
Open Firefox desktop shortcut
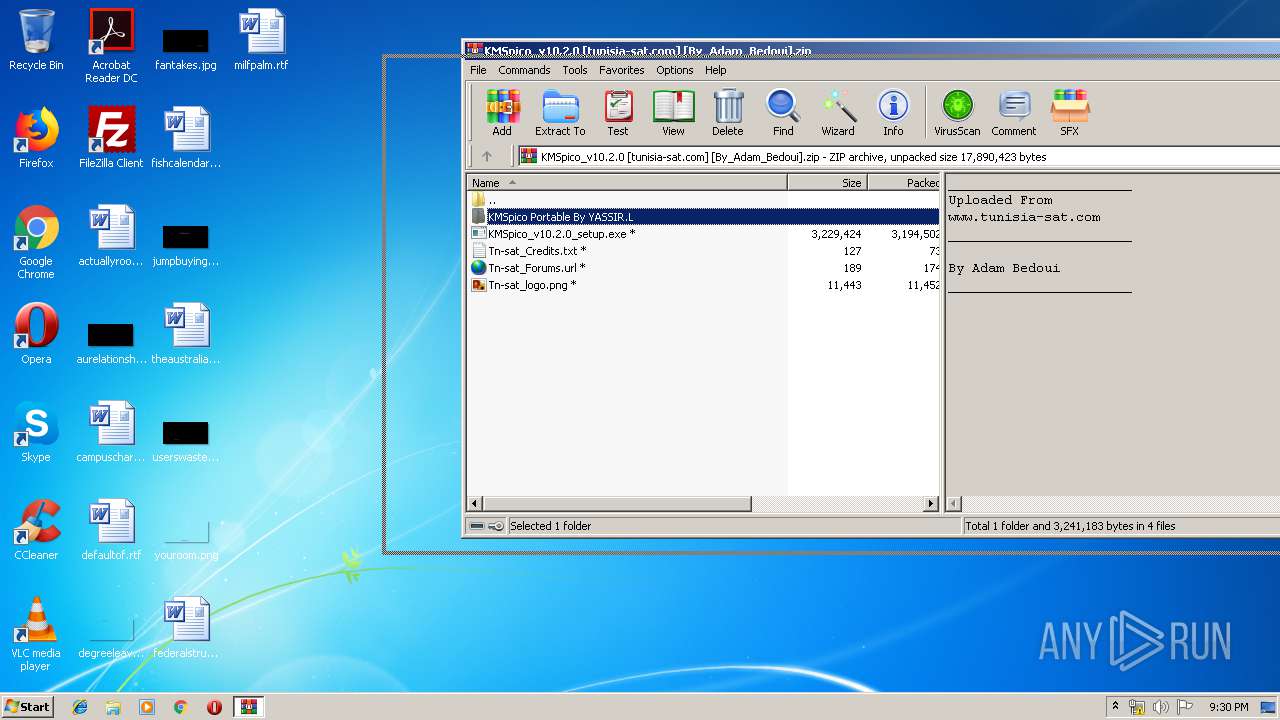[x=36, y=138]
